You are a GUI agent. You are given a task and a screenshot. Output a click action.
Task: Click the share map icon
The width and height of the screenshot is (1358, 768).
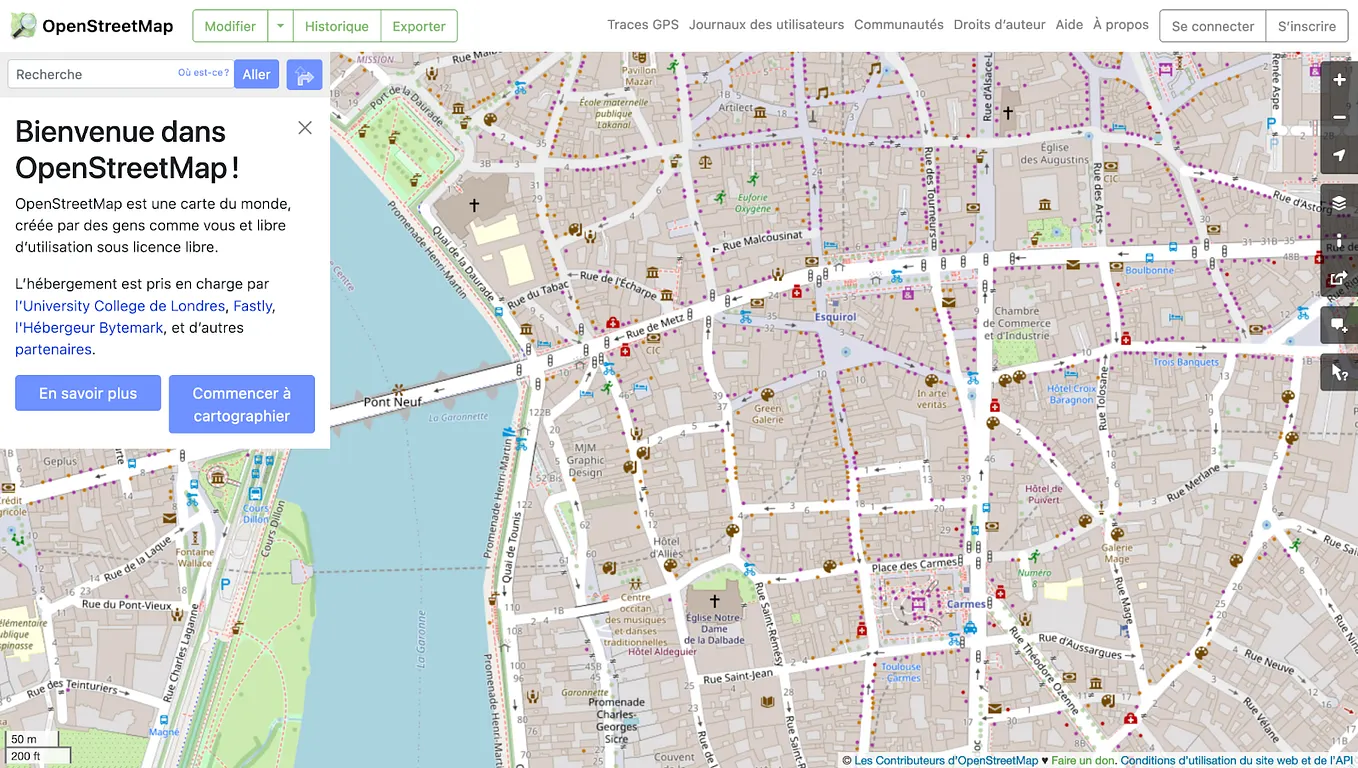click(1338, 278)
